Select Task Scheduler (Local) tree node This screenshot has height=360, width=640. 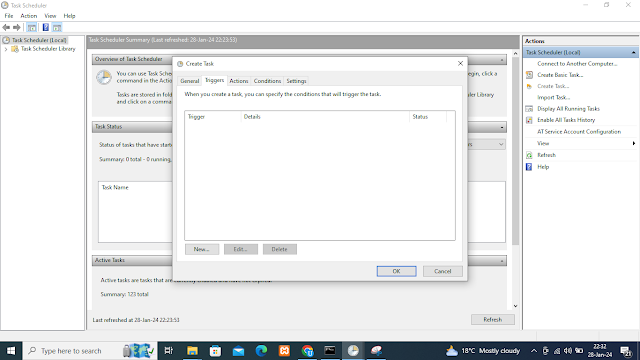(x=39, y=40)
